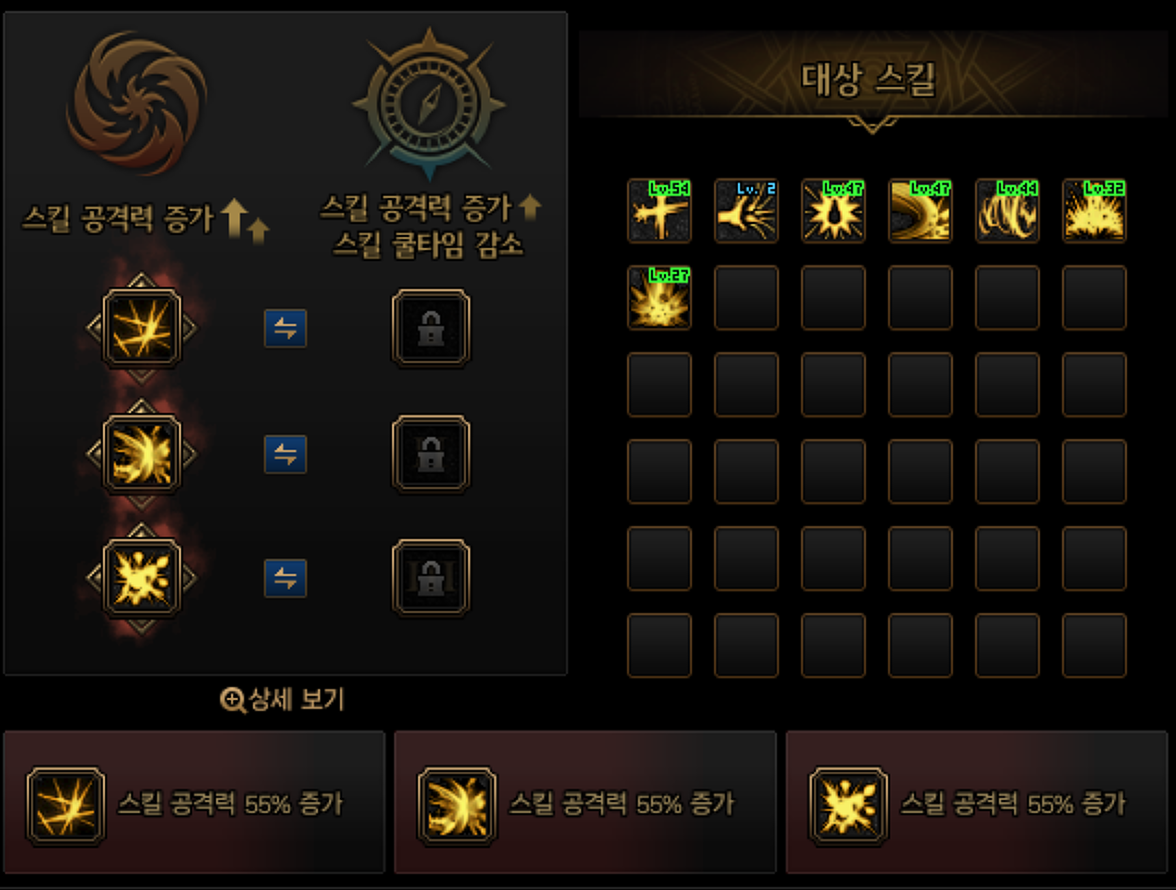Image resolution: width=1176 pixels, height=890 pixels.
Task: Toggle the first blue swap-arrows button
Action: pos(285,328)
